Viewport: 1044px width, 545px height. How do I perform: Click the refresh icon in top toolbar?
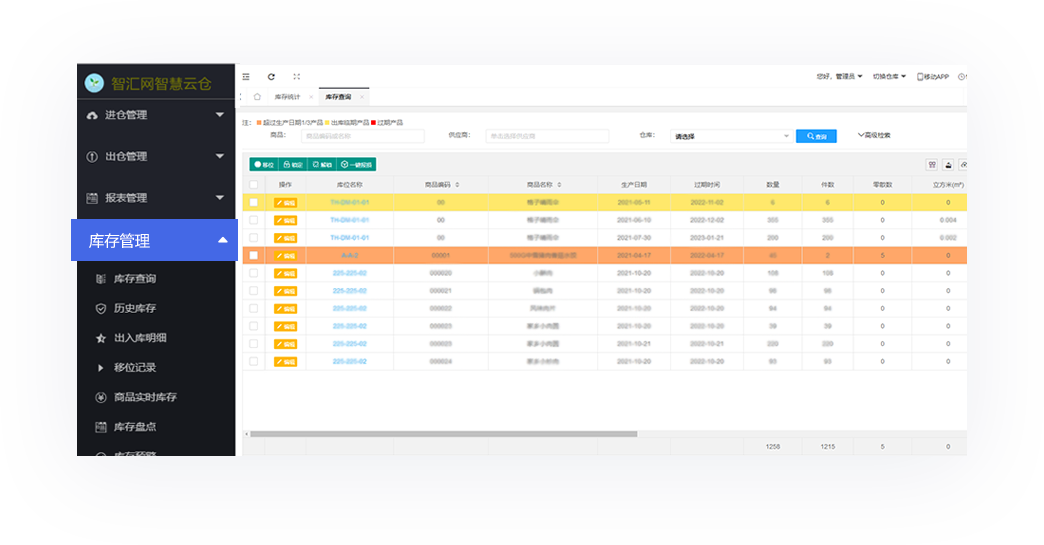[x=271, y=76]
